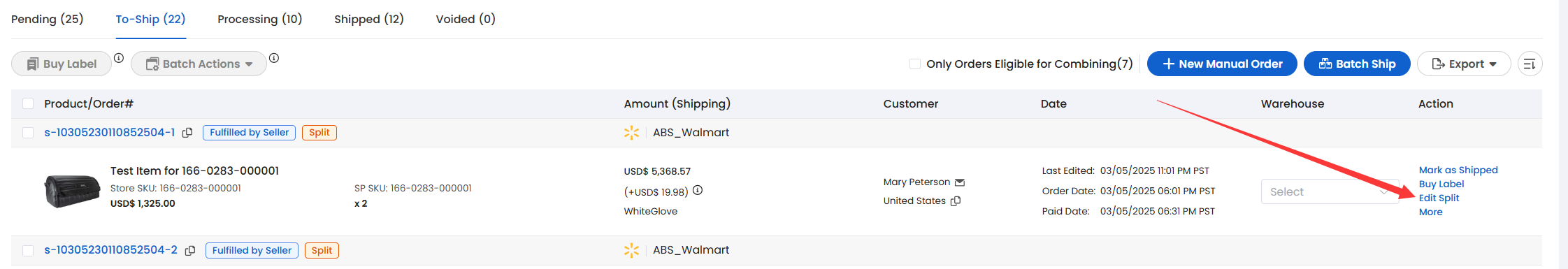
Task: Click the Mark as Shipped link
Action: [x=1458, y=170]
